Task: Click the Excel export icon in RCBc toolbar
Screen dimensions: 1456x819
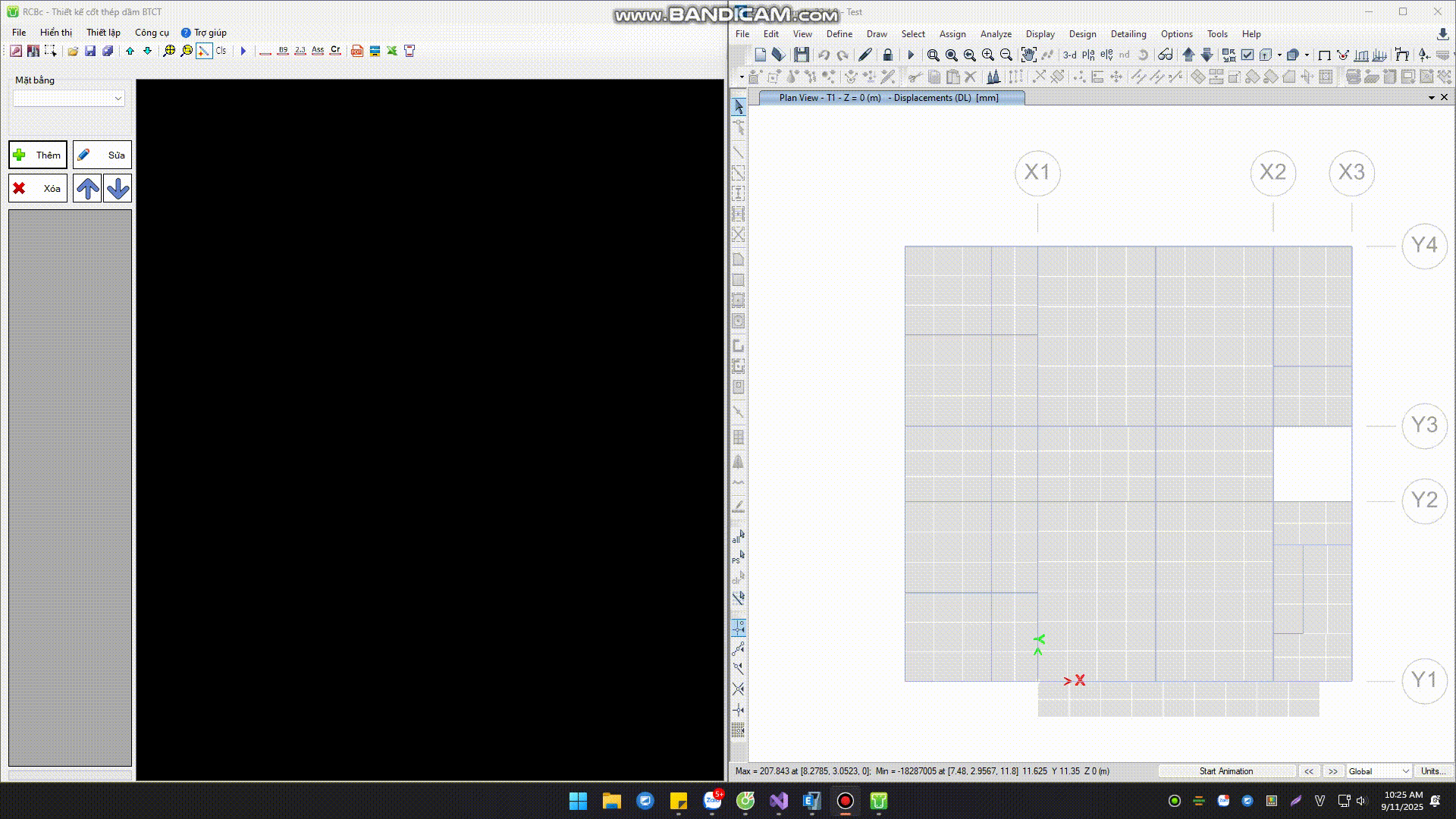Action: point(392,51)
